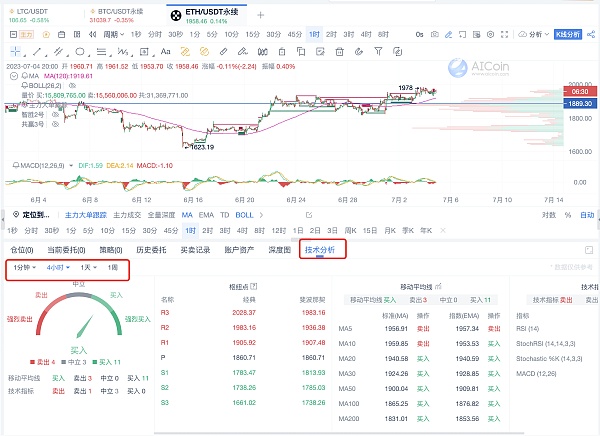Select the horizontal lines drawing tool
Image resolution: width=600 pixels, height=436 pixels.
tap(101, 51)
